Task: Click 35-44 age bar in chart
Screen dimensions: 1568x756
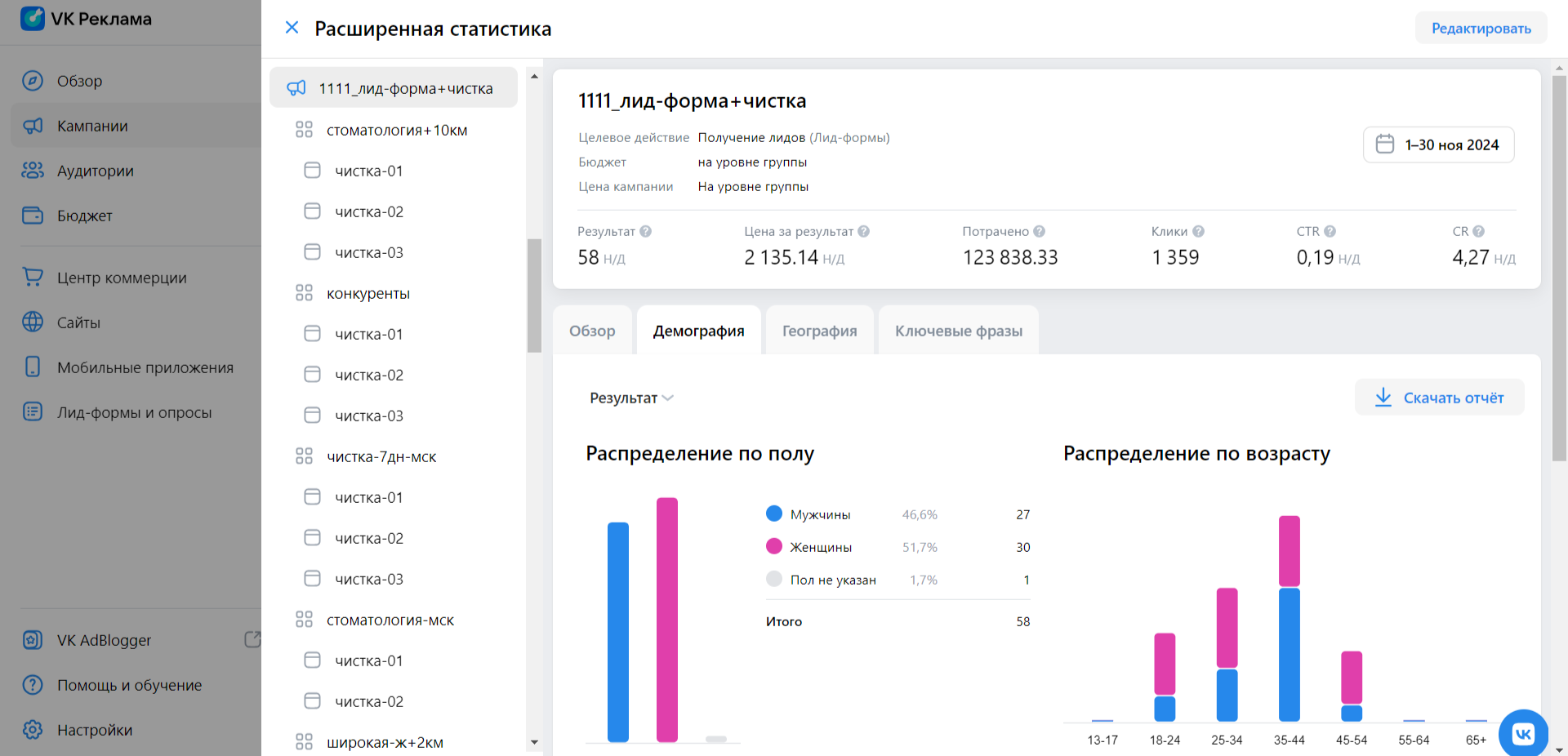Action: [1290, 618]
